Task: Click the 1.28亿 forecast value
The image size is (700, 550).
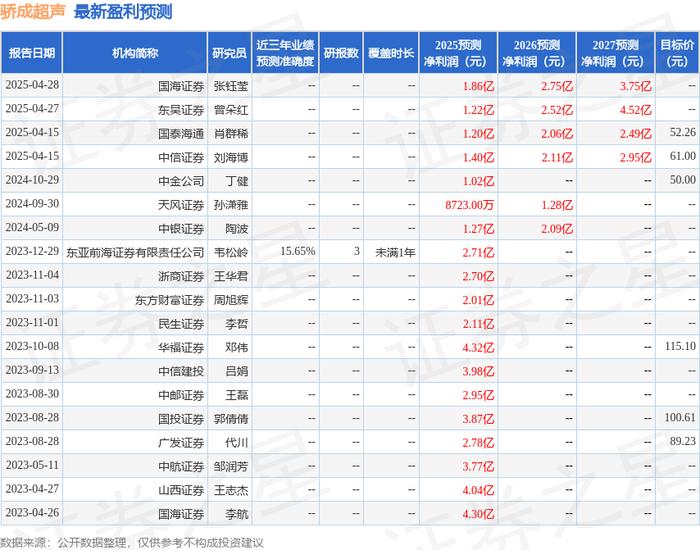Action: point(557,205)
